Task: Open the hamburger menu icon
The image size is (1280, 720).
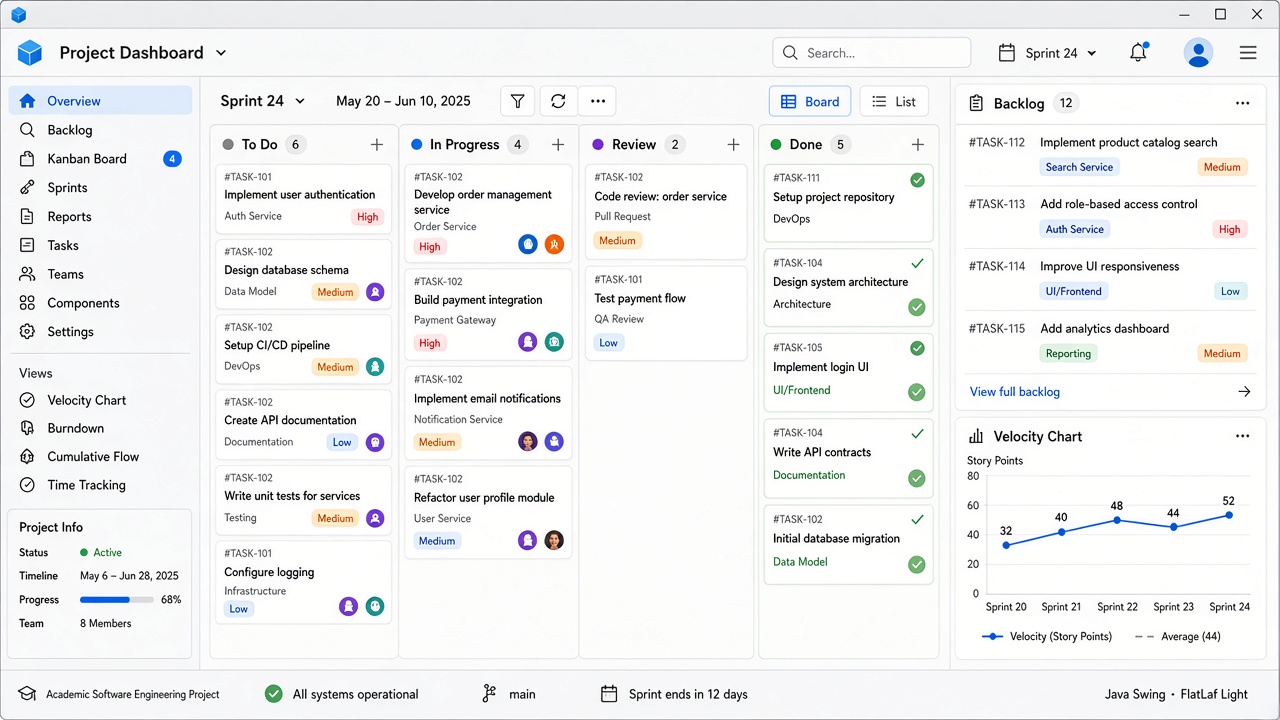Action: (x=1248, y=53)
